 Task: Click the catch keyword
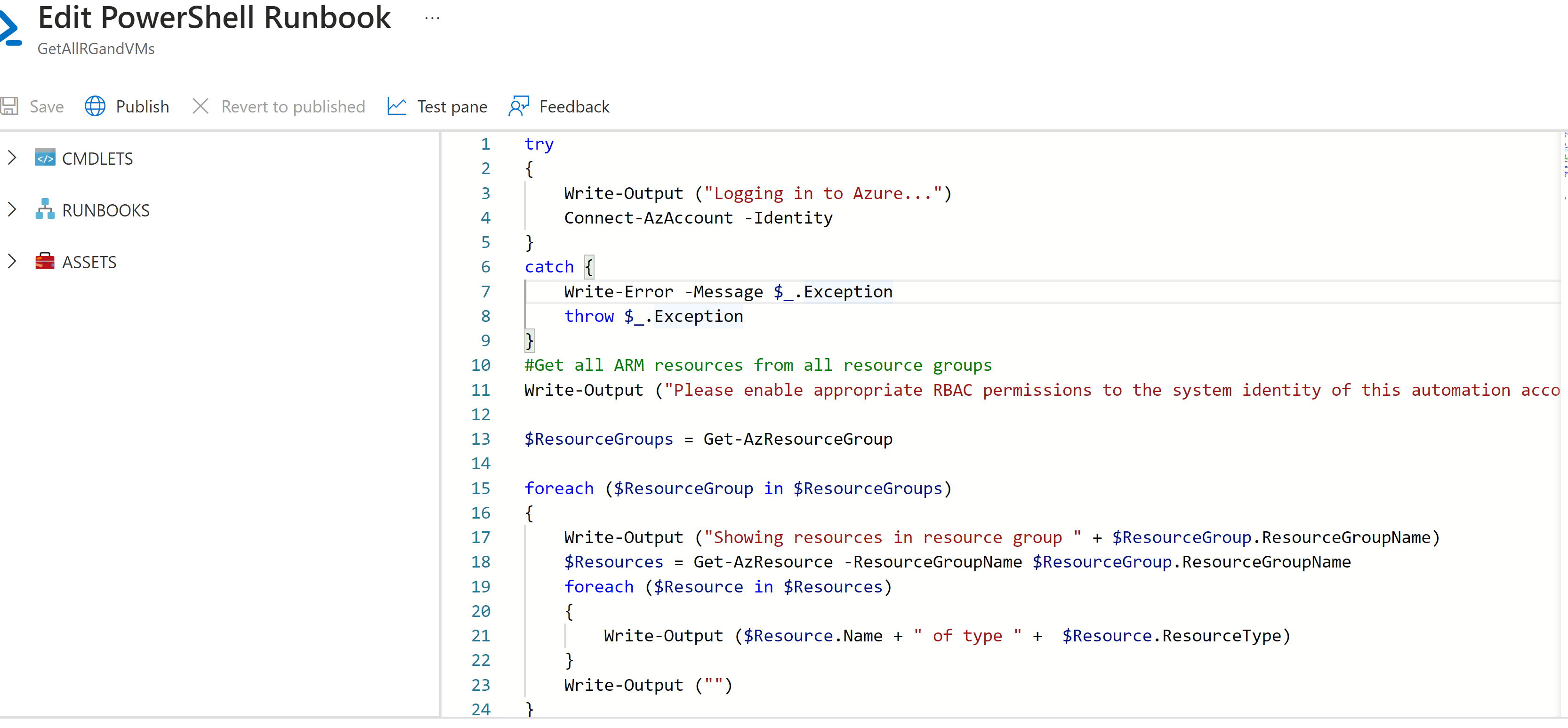pos(549,267)
